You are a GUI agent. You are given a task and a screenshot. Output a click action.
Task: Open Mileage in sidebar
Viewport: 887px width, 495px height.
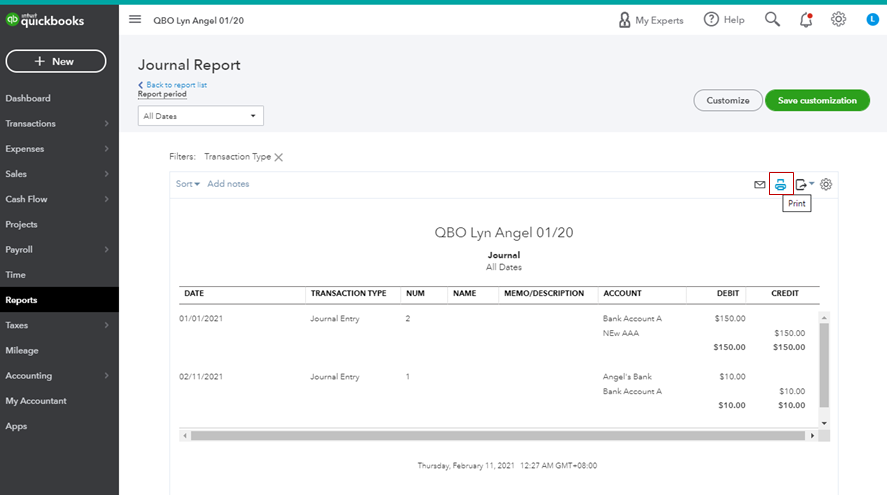[x=22, y=351]
